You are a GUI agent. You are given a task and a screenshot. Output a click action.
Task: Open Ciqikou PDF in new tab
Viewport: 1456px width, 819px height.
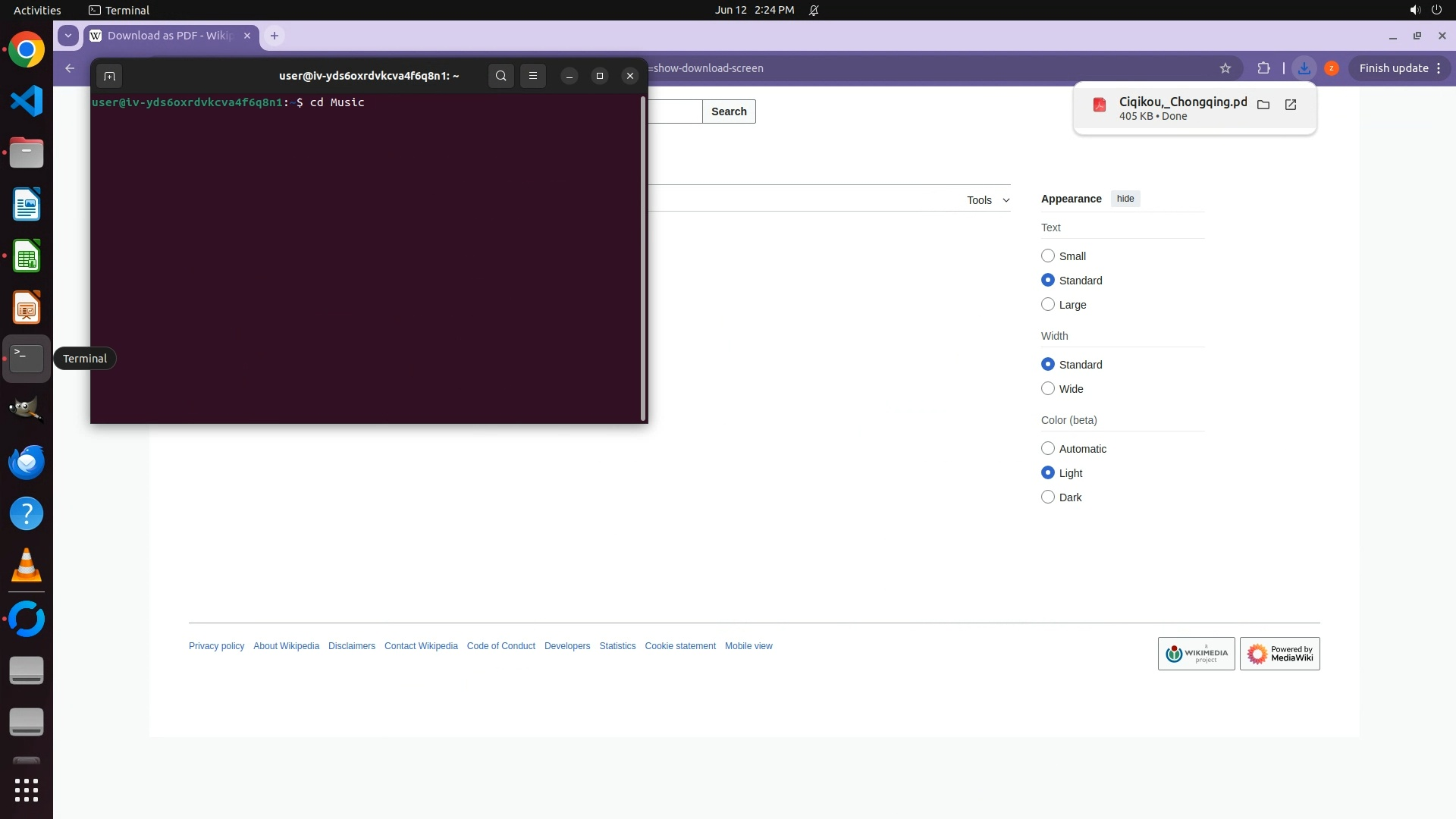coord(1291,105)
